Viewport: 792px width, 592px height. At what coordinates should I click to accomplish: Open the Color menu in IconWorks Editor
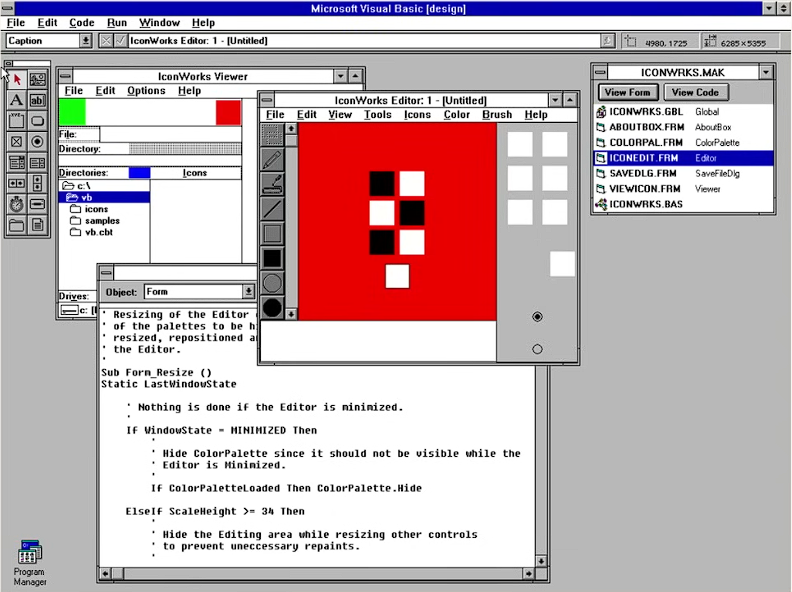(x=457, y=115)
